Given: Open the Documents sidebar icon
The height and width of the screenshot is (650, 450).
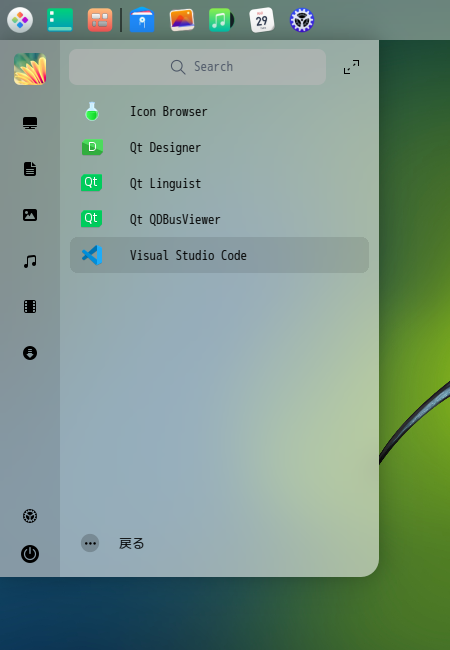Looking at the screenshot, I should [x=30, y=169].
